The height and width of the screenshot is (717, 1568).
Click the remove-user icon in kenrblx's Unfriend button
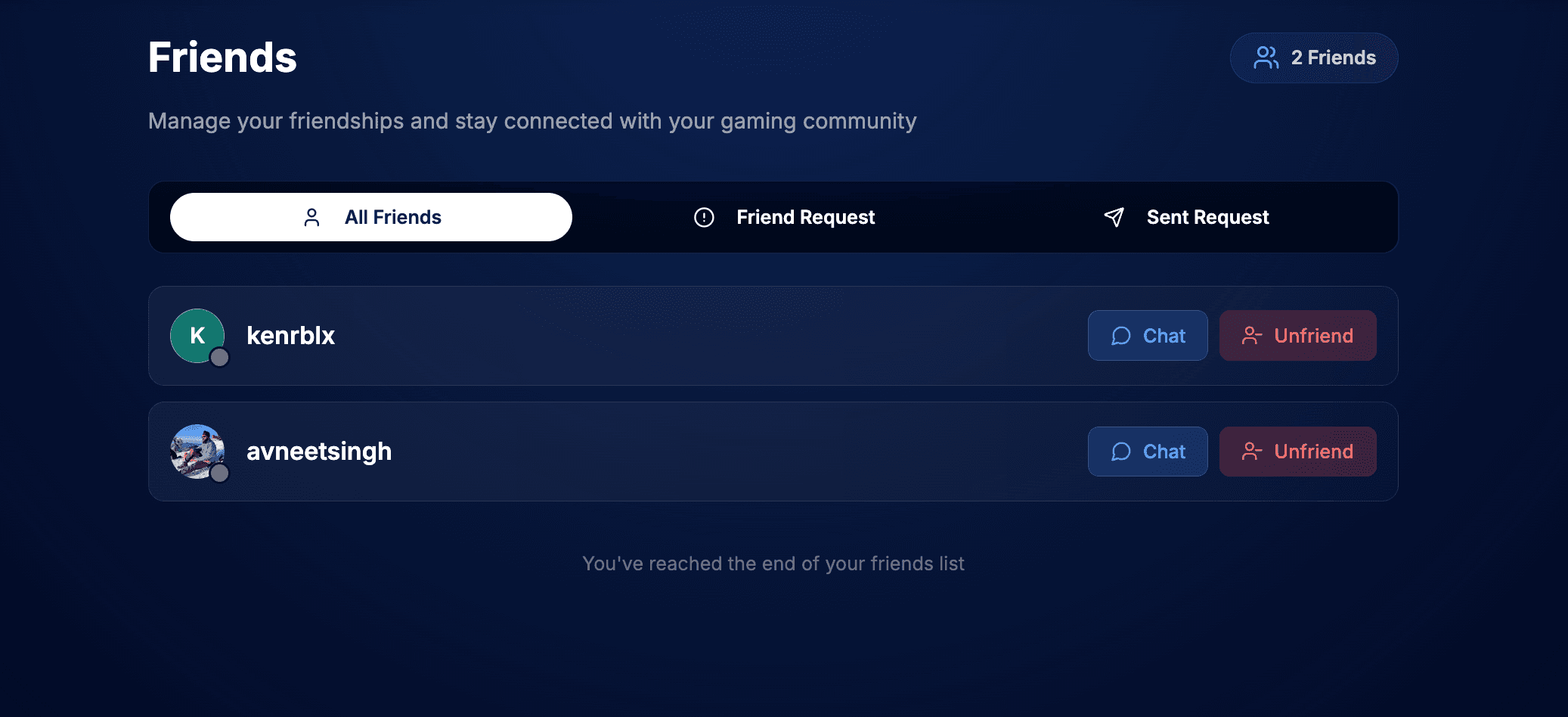pos(1251,336)
